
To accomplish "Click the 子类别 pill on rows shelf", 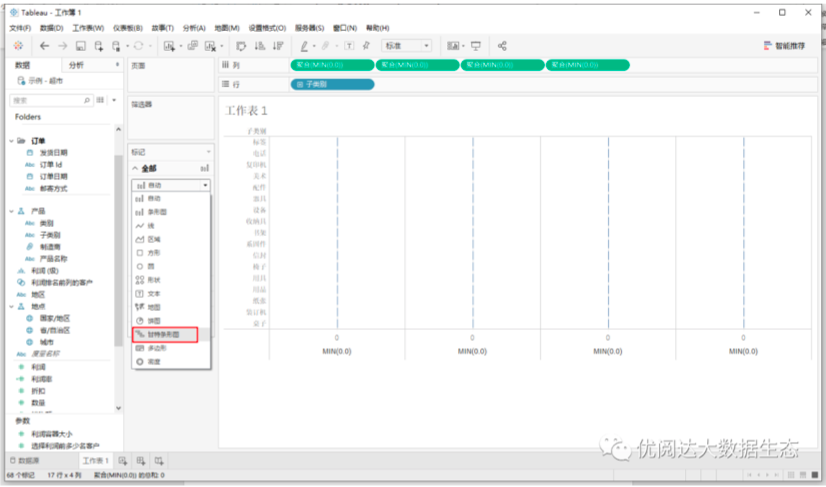I will click(x=332, y=84).
